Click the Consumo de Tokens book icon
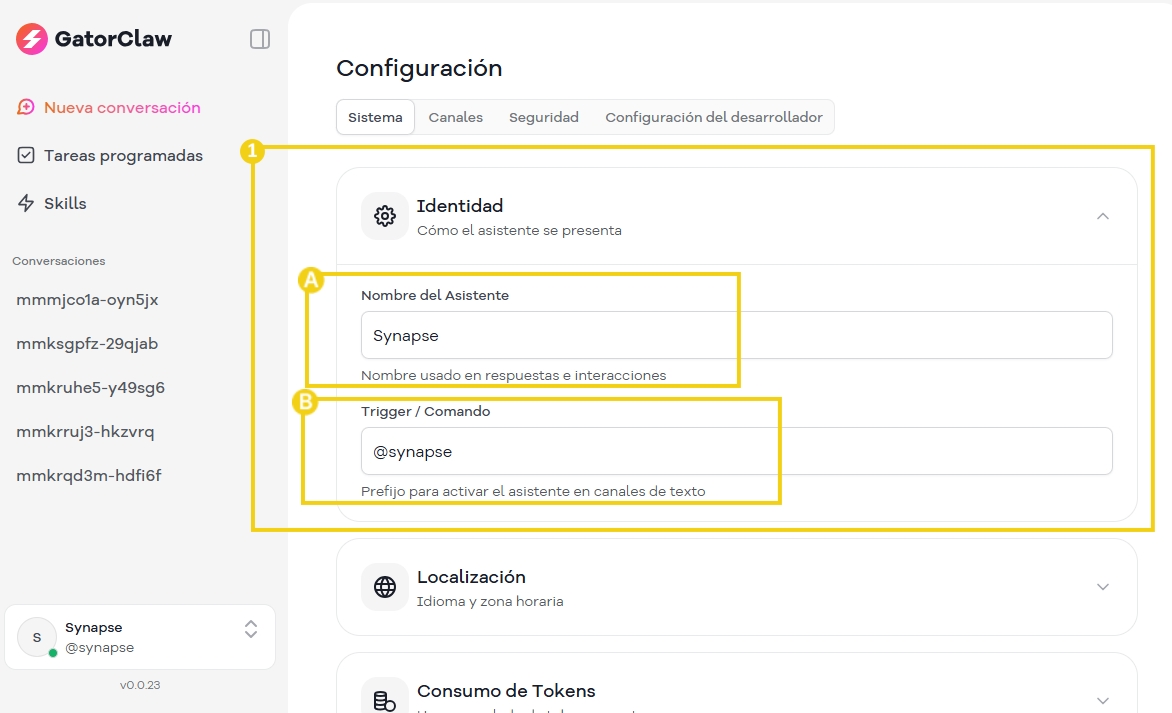Viewport: 1172px width, 713px height. (x=384, y=699)
